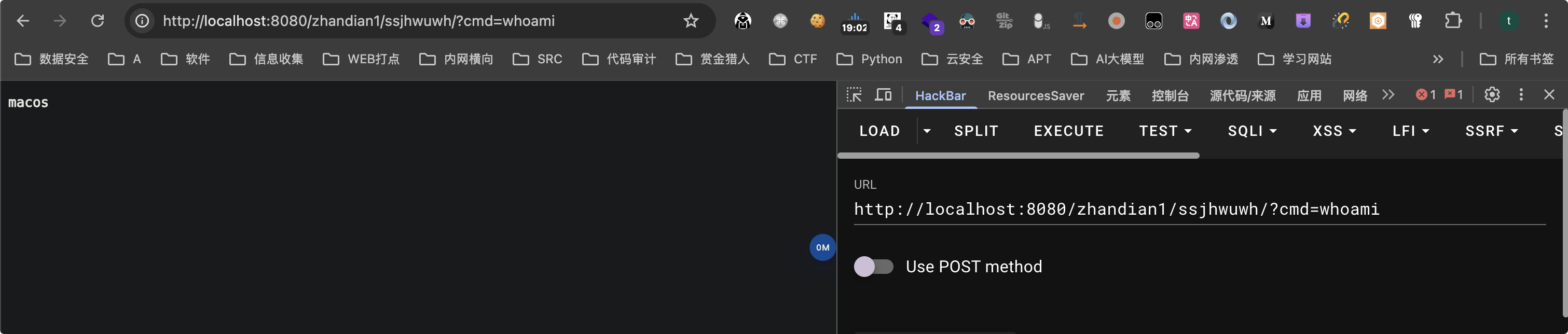
Task: Reload the page with the refresh icon
Action: pyautogui.click(x=98, y=21)
